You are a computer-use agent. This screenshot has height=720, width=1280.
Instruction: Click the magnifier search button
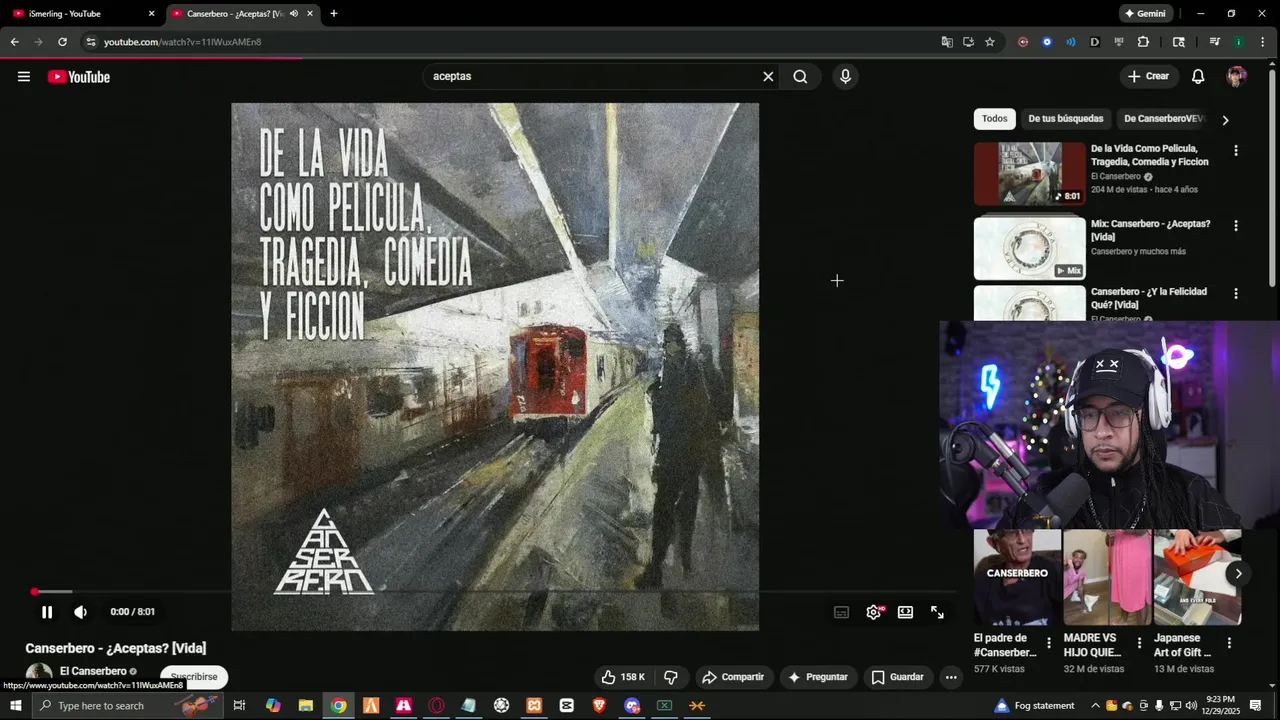[x=800, y=77]
